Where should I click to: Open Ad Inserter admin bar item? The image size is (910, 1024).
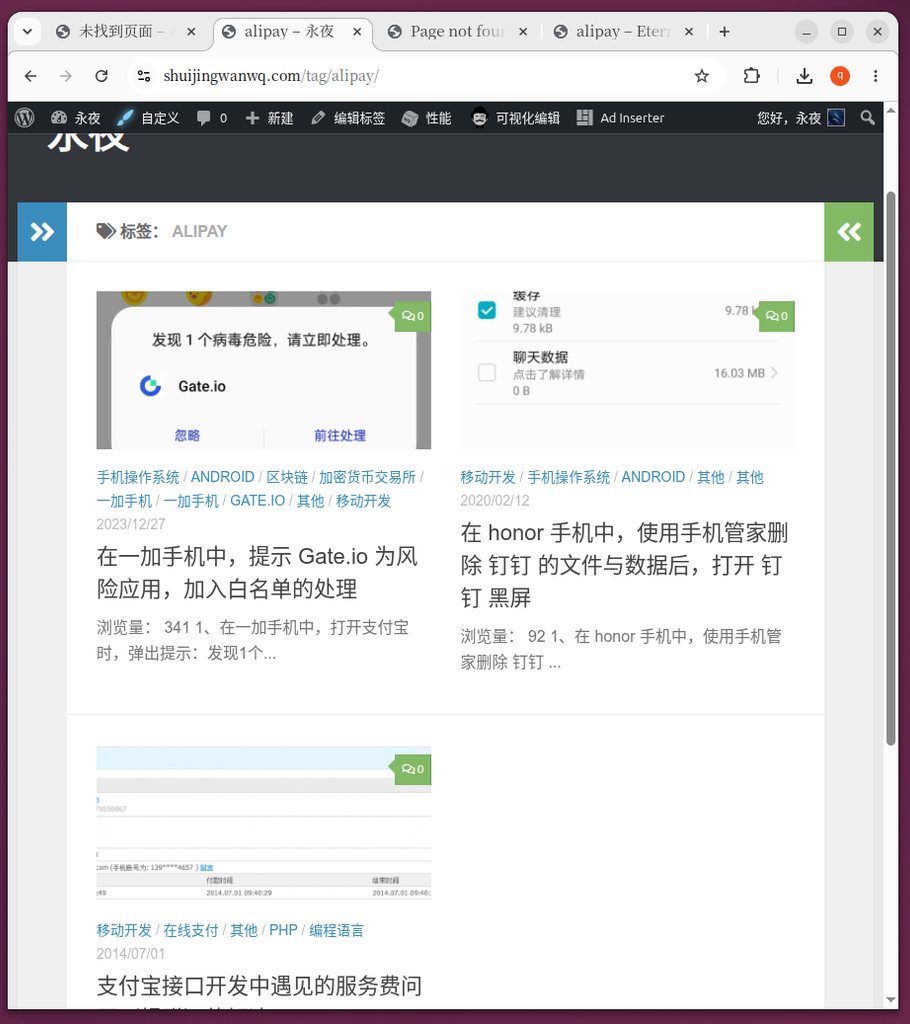[x=620, y=118]
